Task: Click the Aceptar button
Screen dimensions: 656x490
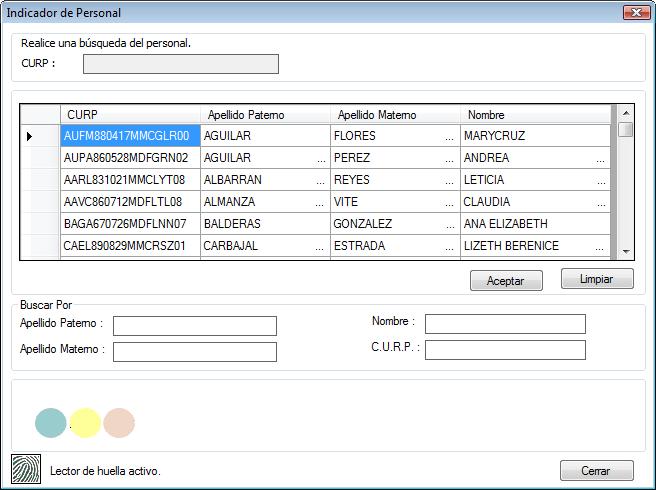Action: click(x=506, y=280)
